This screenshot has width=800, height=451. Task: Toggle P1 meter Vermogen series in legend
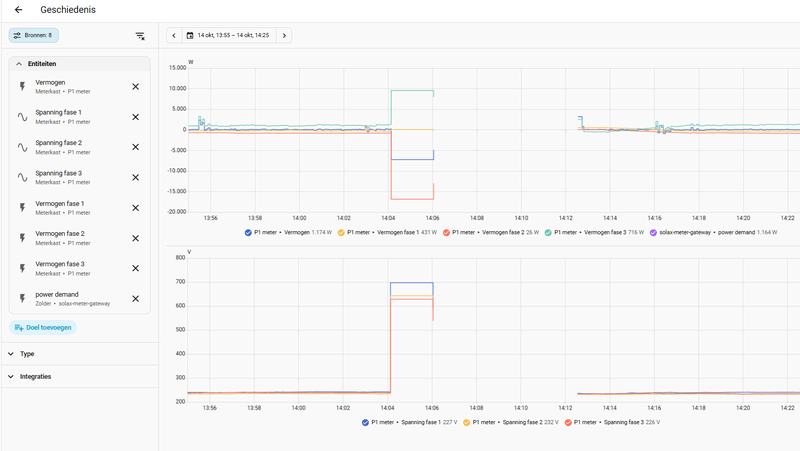pos(288,233)
